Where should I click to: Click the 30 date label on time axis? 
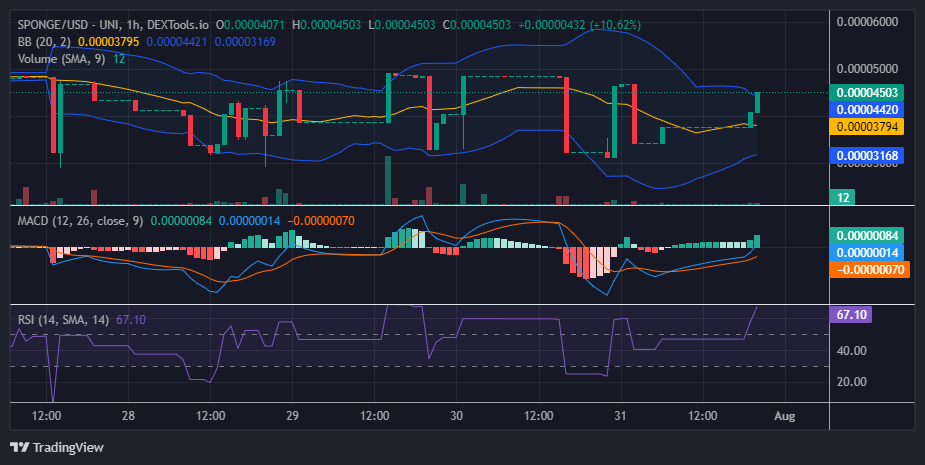click(x=456, y=415)
